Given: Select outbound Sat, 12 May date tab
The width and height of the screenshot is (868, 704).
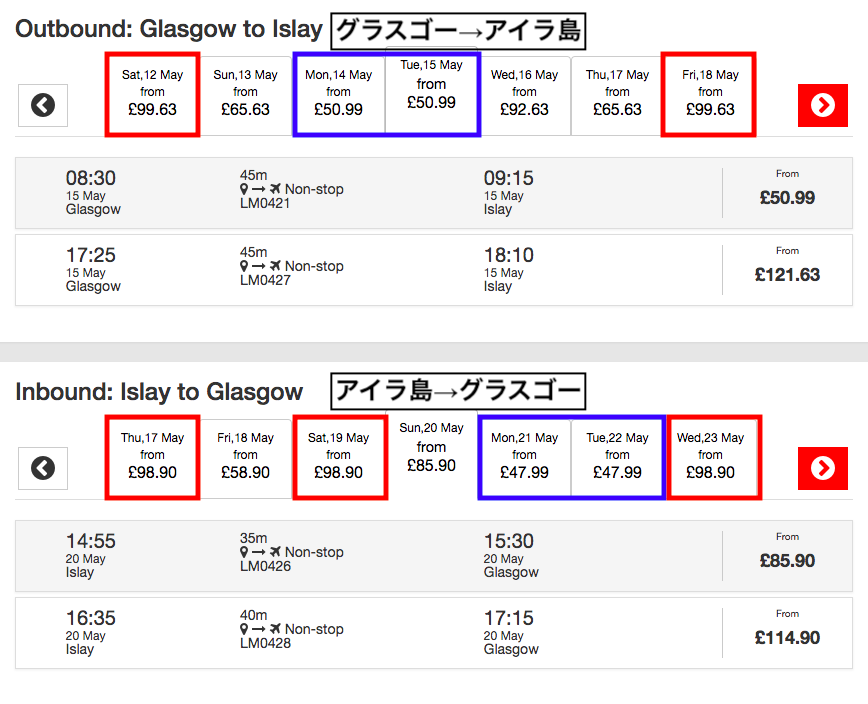Looking at the screenshot, I should pyautogui.click(x=153, y=93).
